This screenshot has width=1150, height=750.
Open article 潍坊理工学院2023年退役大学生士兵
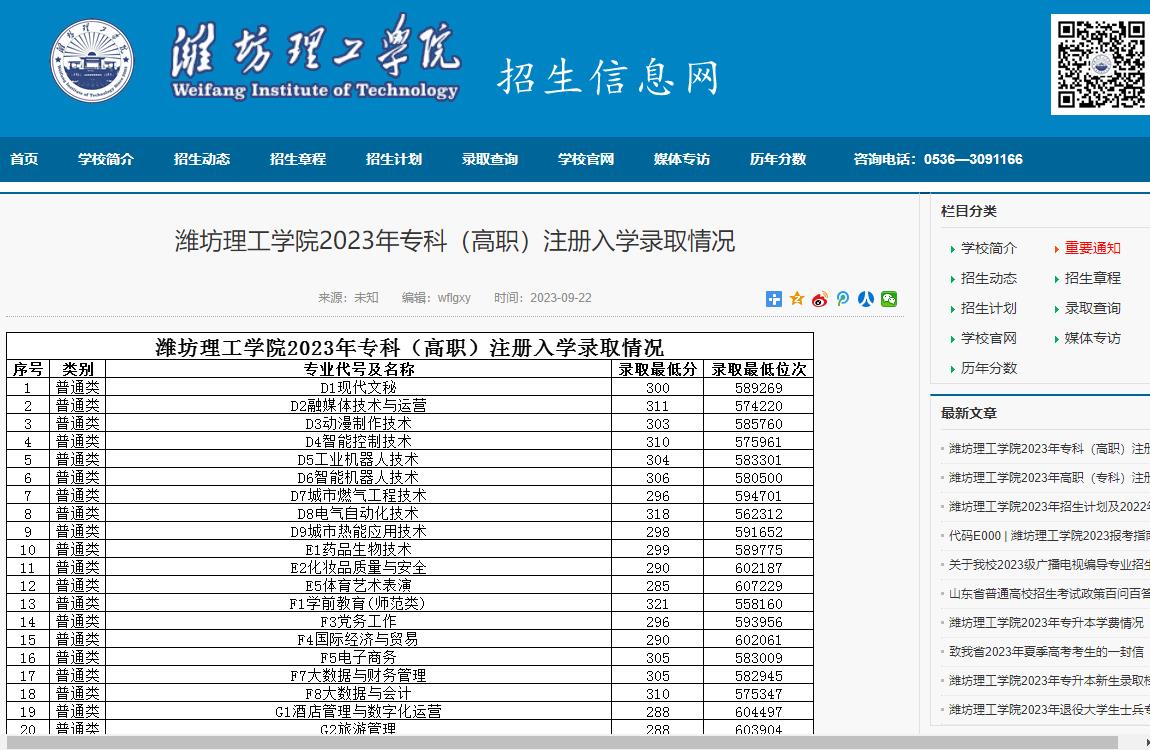pos(1050,710)
